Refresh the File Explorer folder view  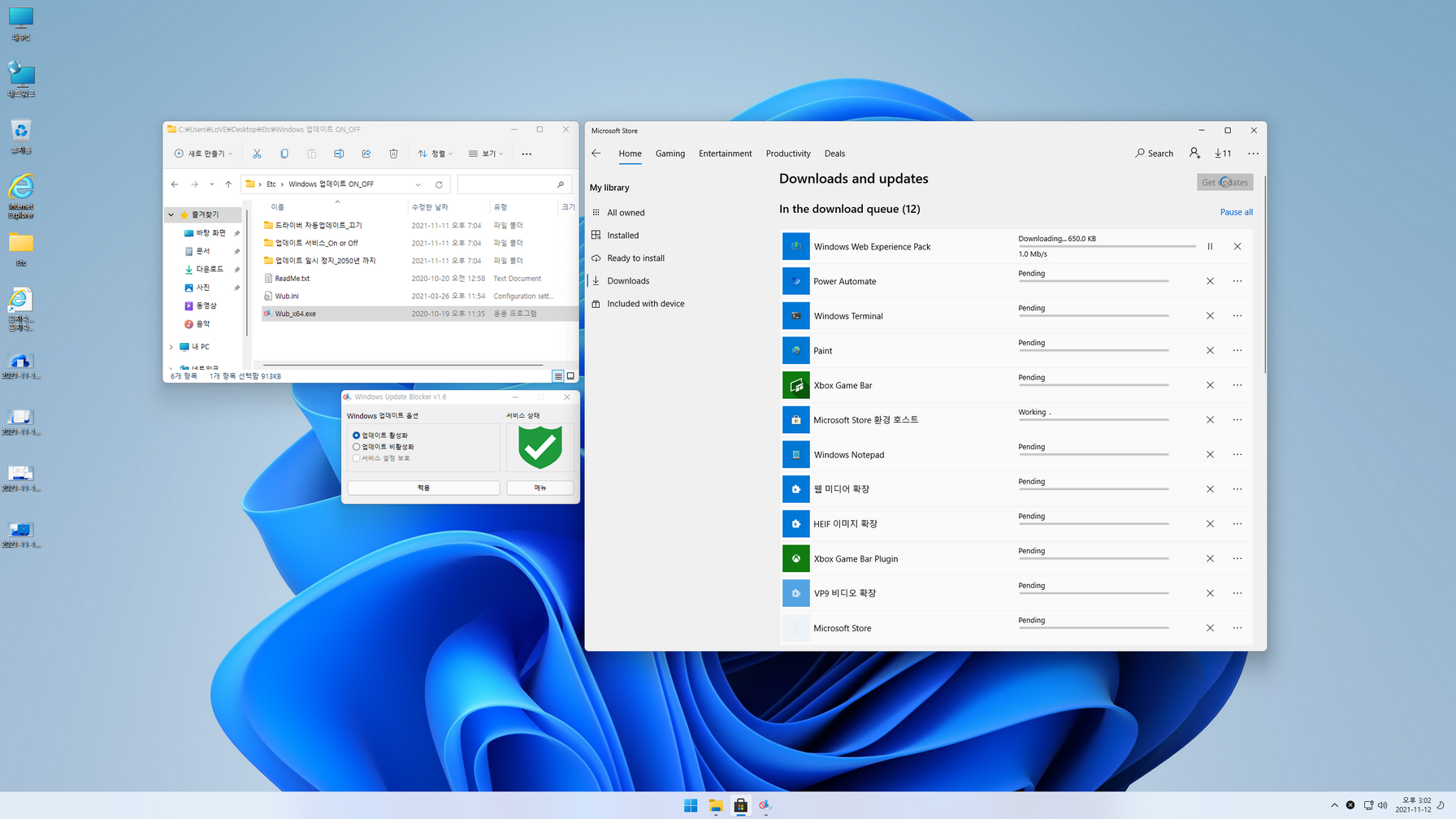439,184
